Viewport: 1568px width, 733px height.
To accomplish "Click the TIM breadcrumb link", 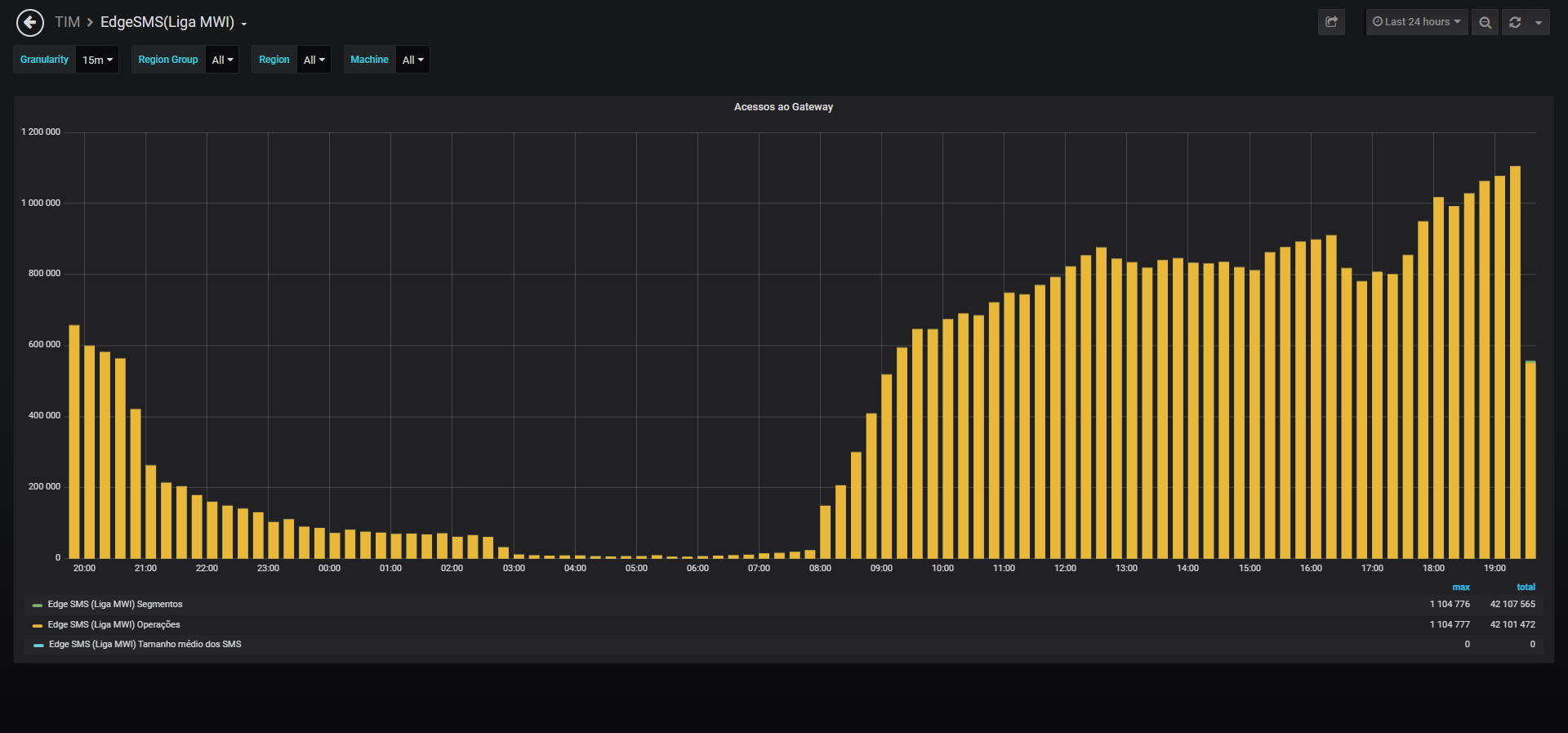I will [67, 22].
